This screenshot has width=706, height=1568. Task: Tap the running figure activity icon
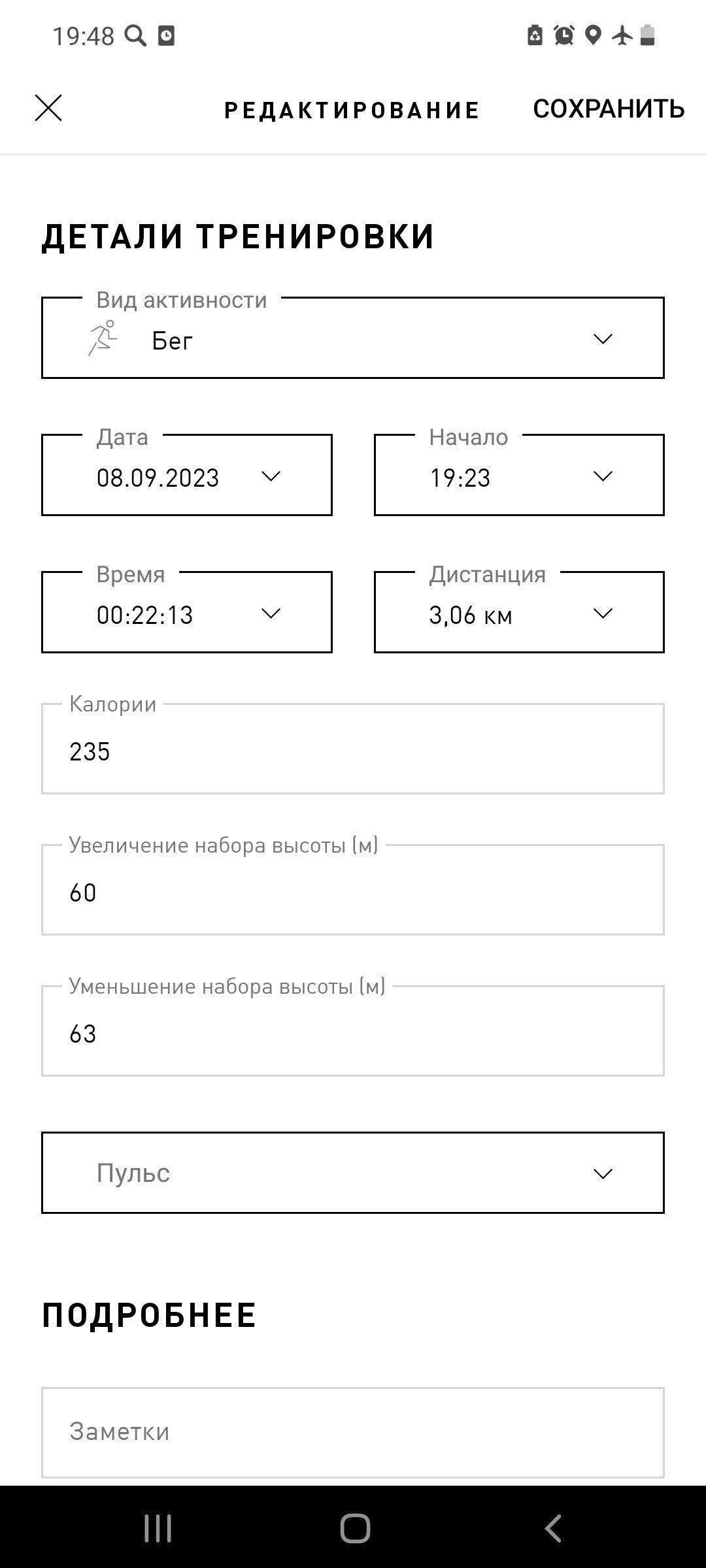[103, 338]
